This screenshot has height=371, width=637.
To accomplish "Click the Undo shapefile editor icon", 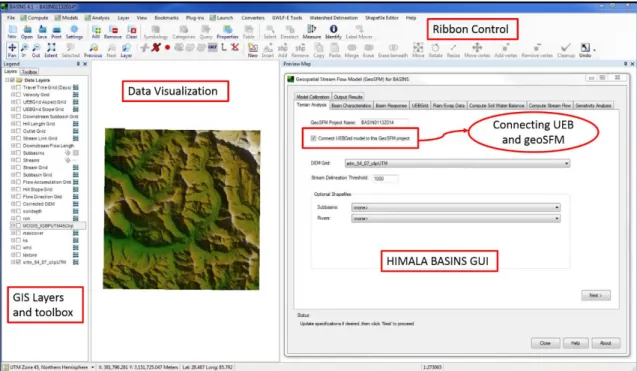I will [x=585, y=49].
